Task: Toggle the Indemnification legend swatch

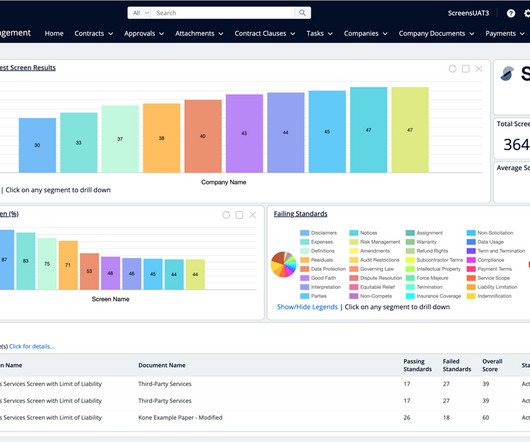Action: click(471, 296)
